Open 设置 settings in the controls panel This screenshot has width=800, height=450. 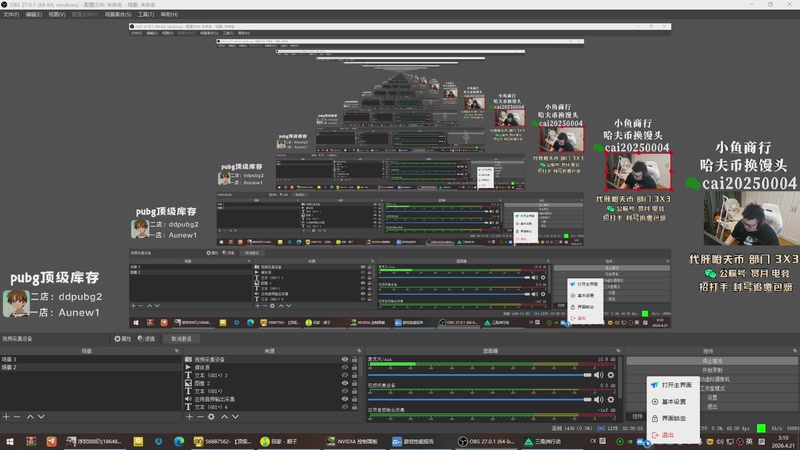(x=712, y=397)
